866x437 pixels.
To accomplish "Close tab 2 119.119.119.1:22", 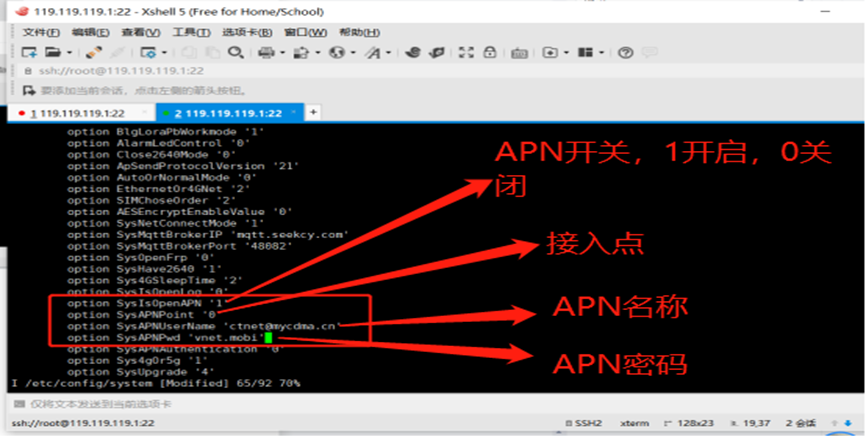I will click(294, 113).
